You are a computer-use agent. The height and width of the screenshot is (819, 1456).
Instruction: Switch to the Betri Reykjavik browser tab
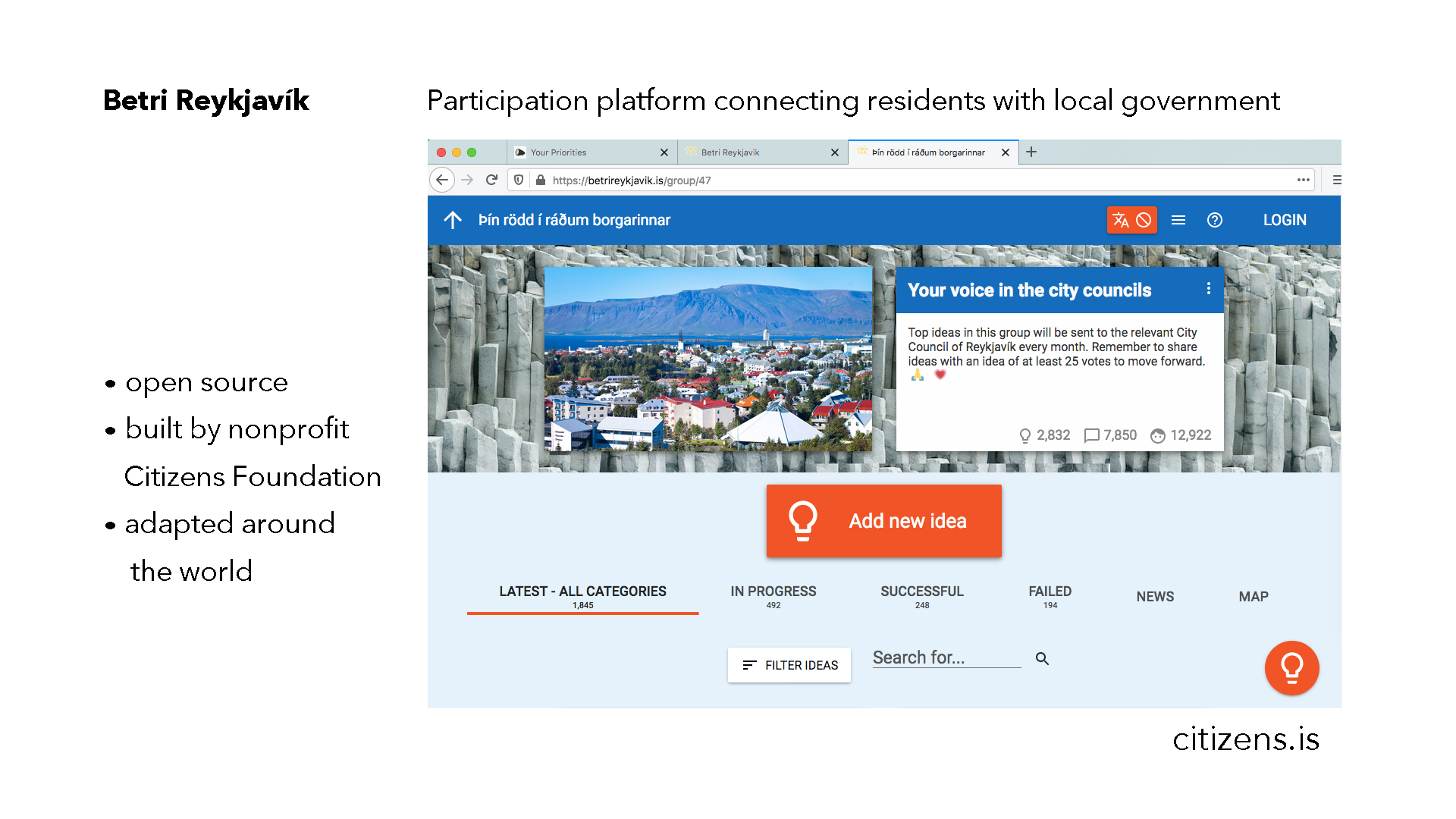point(762,152)
